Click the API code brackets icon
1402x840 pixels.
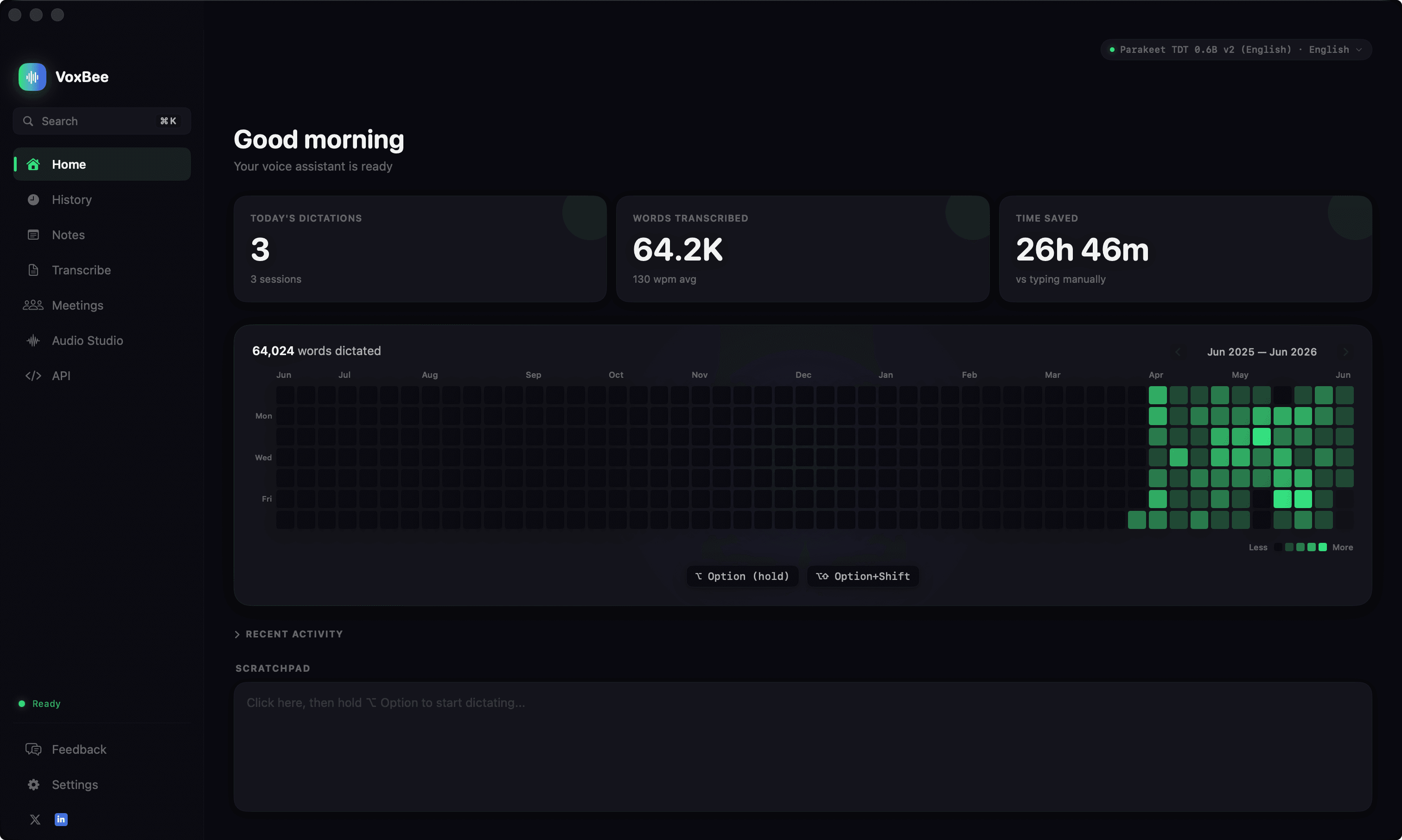pyautogui.click(x=33, y=375)
